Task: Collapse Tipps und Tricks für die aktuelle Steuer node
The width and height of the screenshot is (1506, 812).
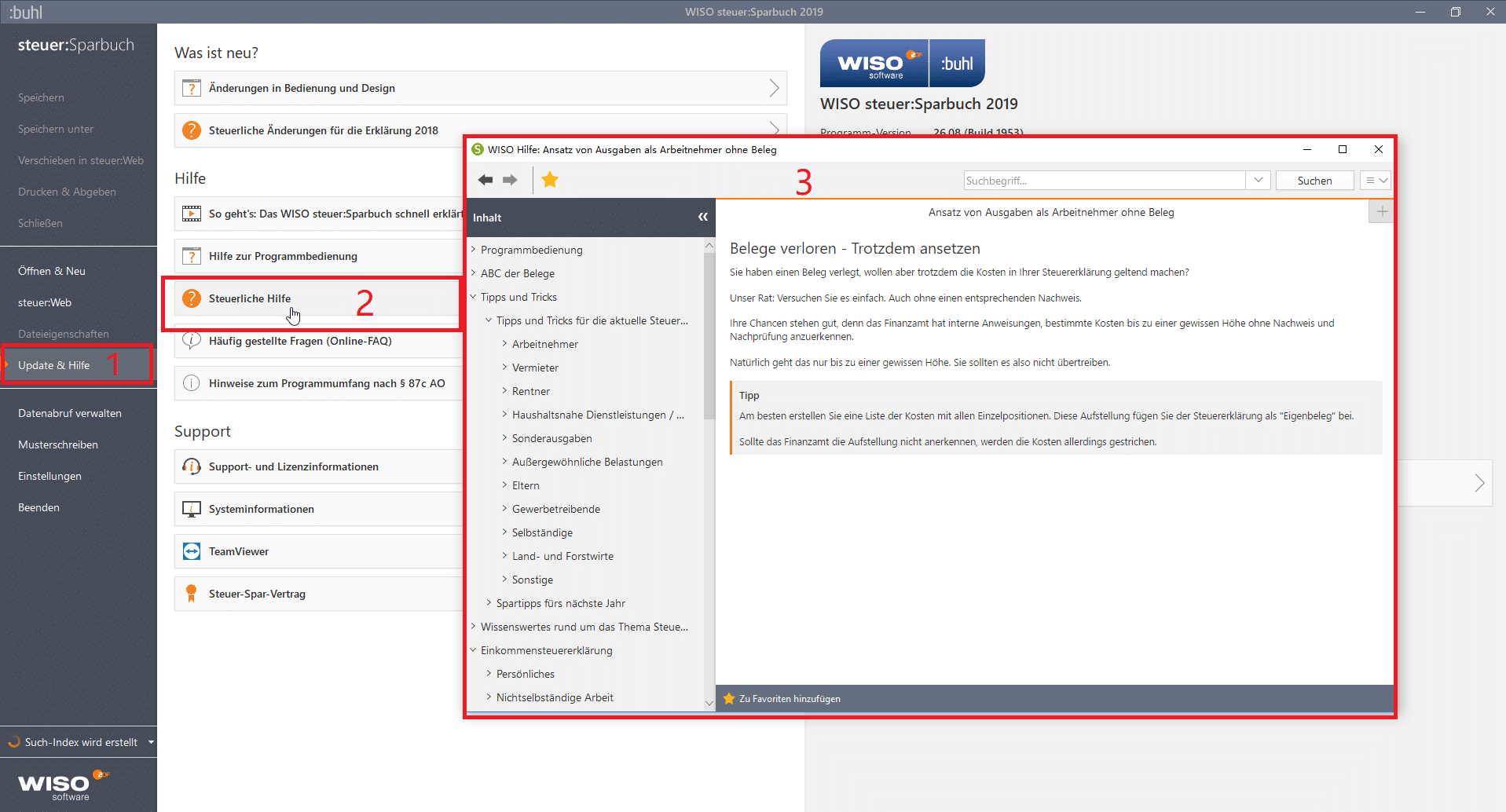Action: click(489, 320)
